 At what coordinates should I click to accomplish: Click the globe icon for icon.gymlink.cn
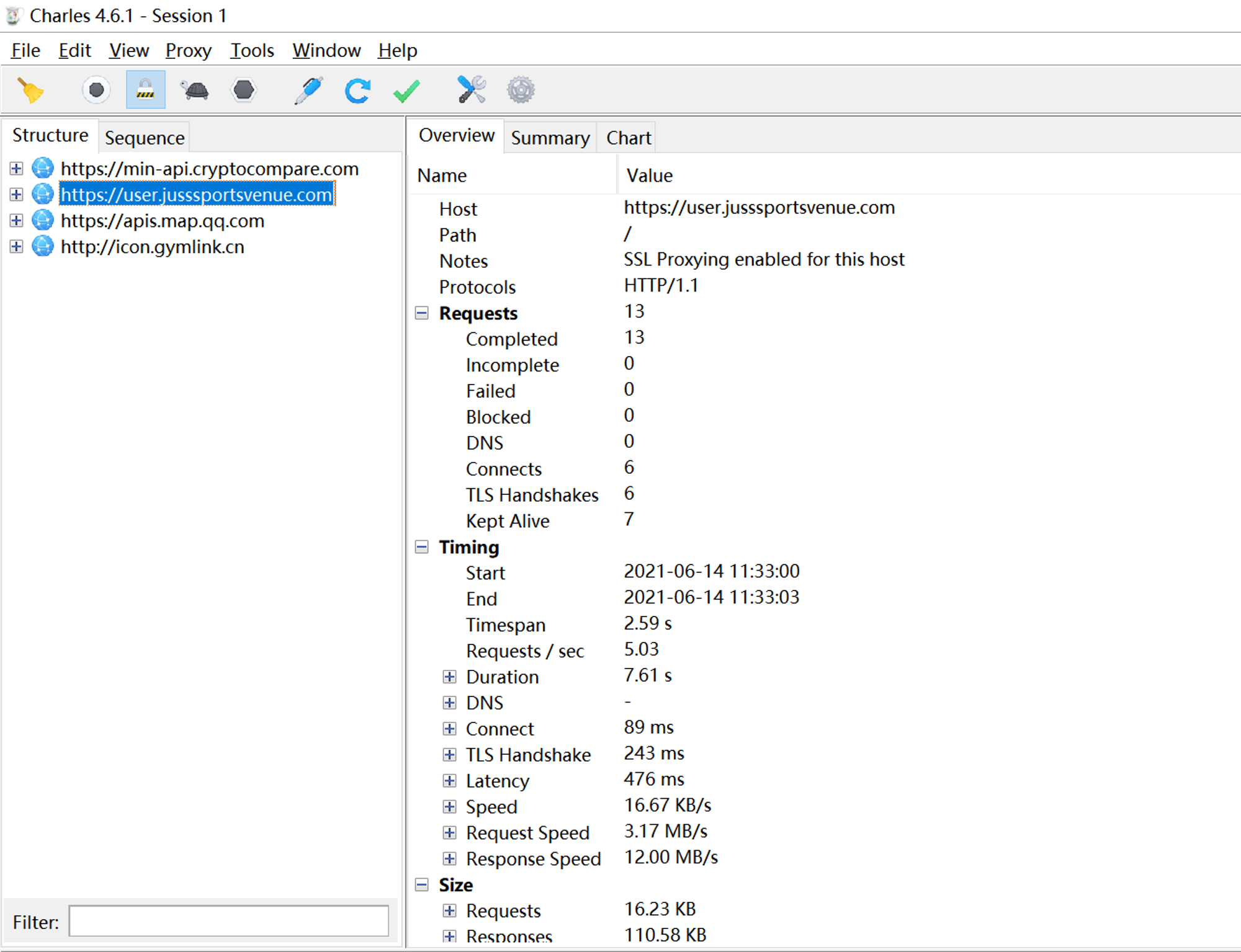tap(43, 247)
